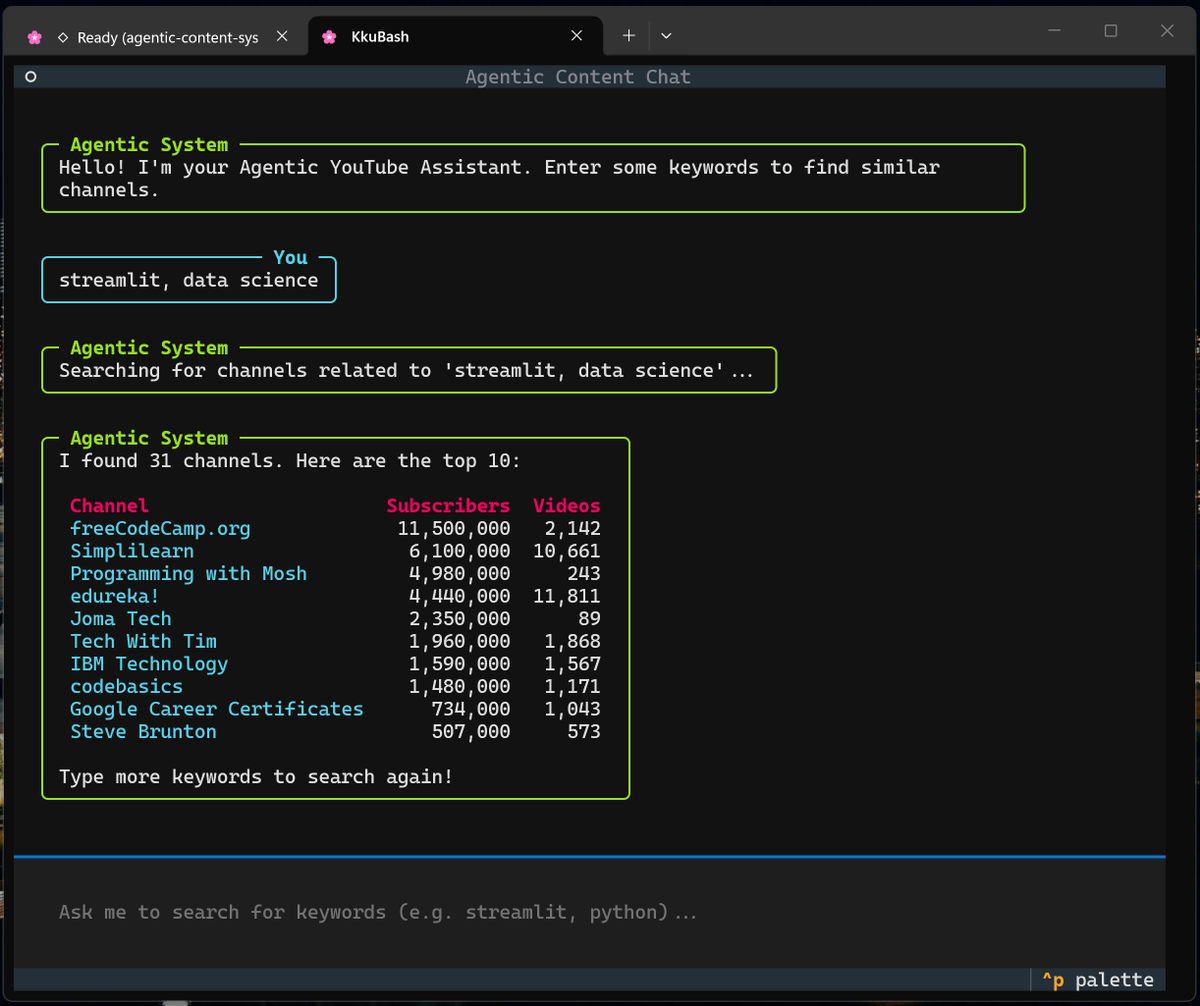Click the 734,000 subscribers value
Image resolution: width=1200 pixels, height=1006 pixels.
471,709
